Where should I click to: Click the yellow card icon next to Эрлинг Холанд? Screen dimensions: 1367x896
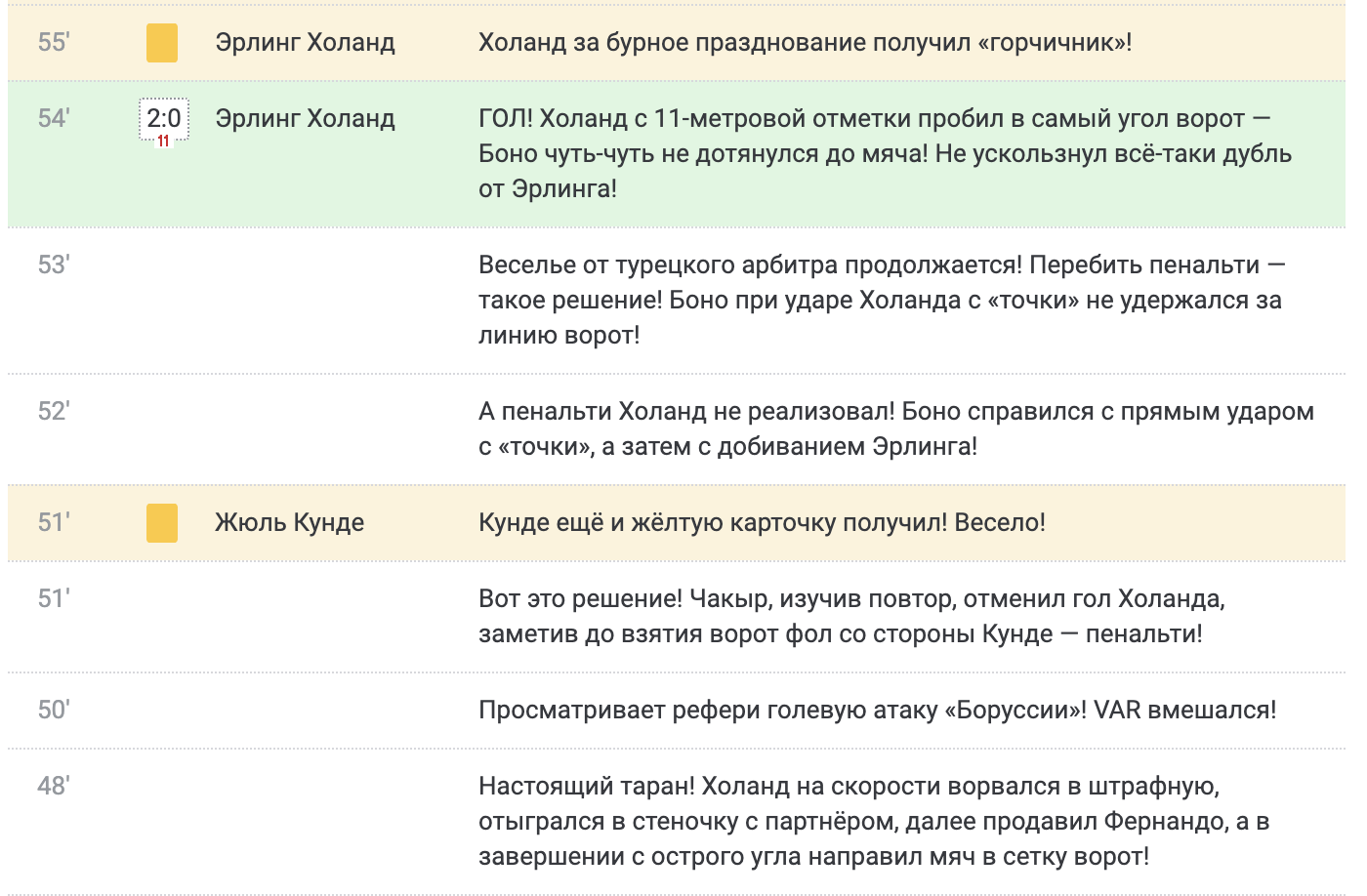162,44
